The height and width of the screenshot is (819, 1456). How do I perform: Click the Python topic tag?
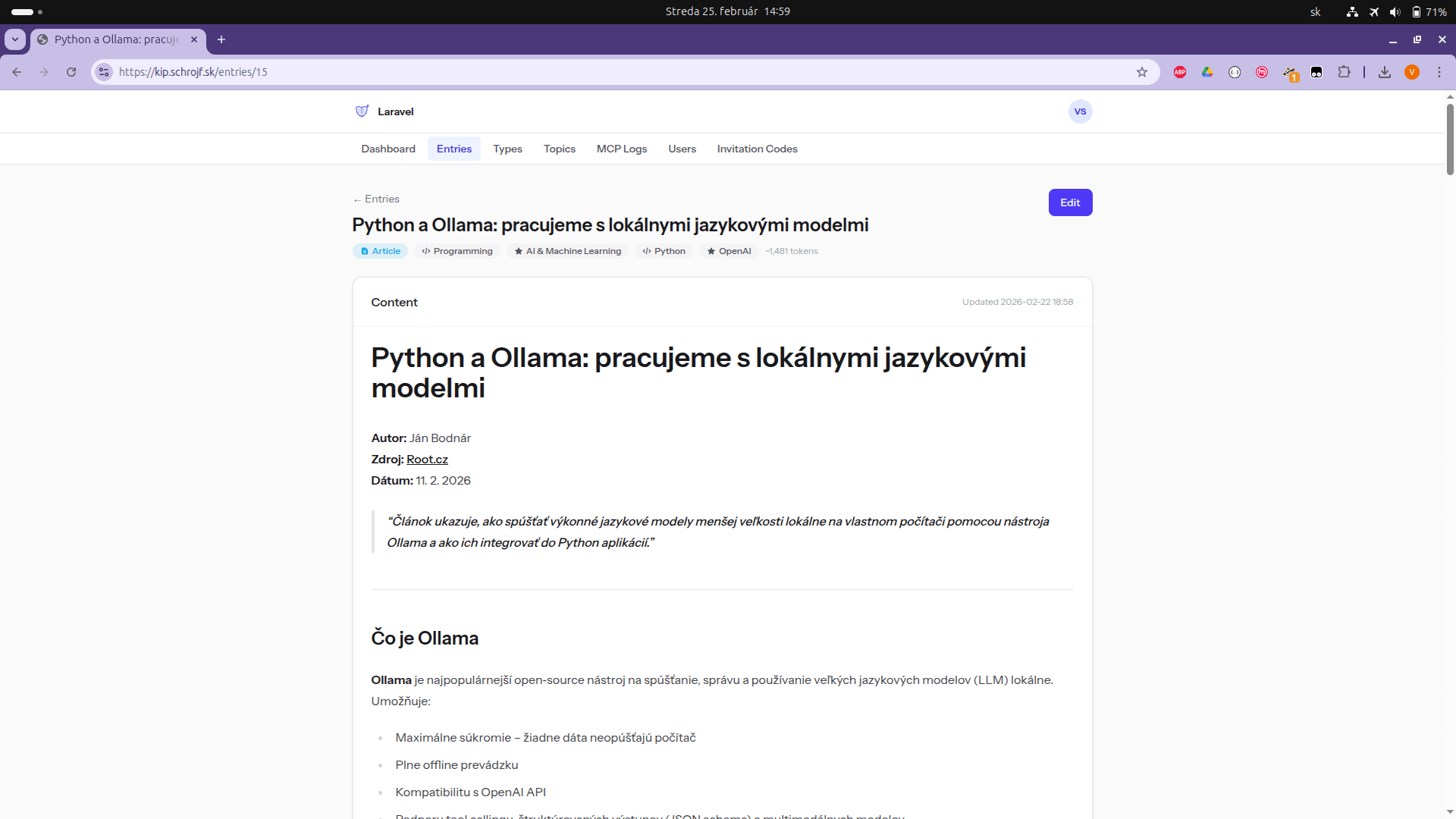[x=664, y=251]
